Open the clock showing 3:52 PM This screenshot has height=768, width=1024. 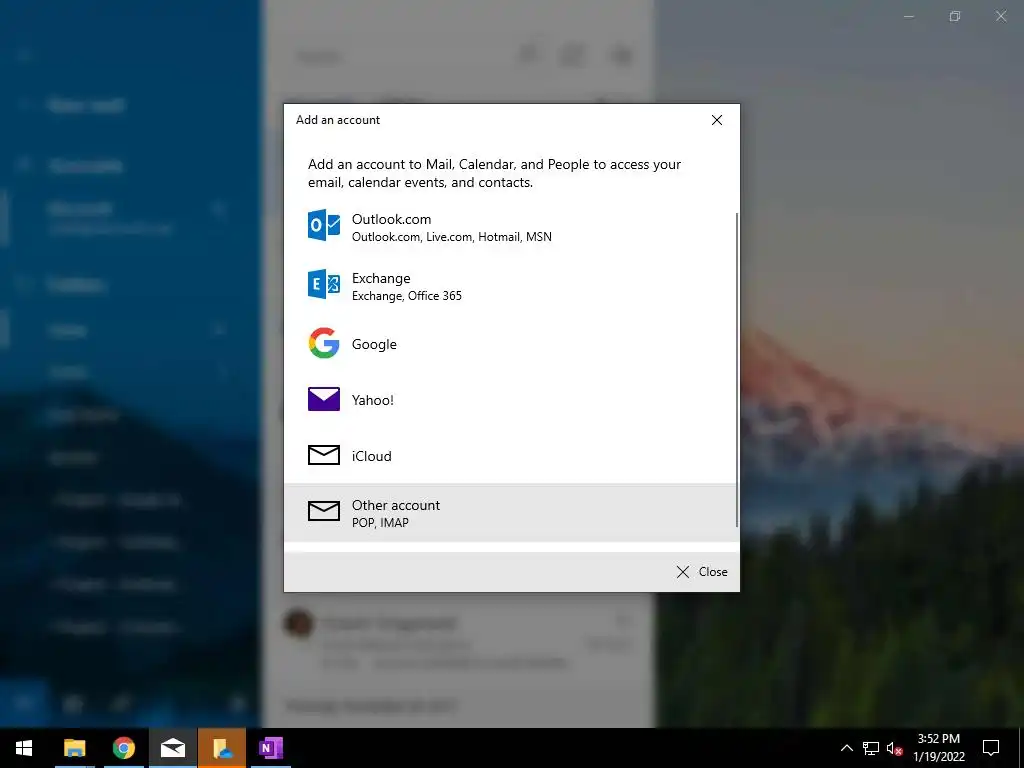pyautogui.click(x=938, y=748)
